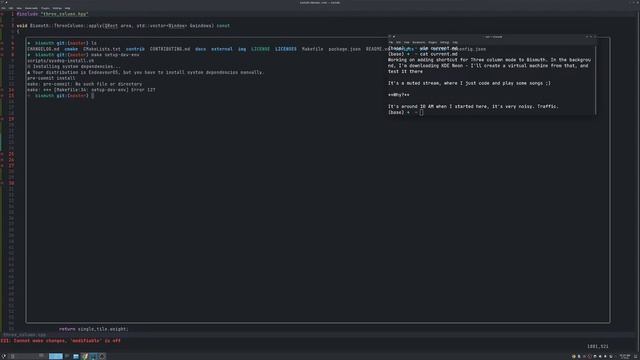Image resolution: width=640 pixels, height=360 pixels.
Task: Select the highlighted light-blue task button on the taskbar
Action: [56, 356]
